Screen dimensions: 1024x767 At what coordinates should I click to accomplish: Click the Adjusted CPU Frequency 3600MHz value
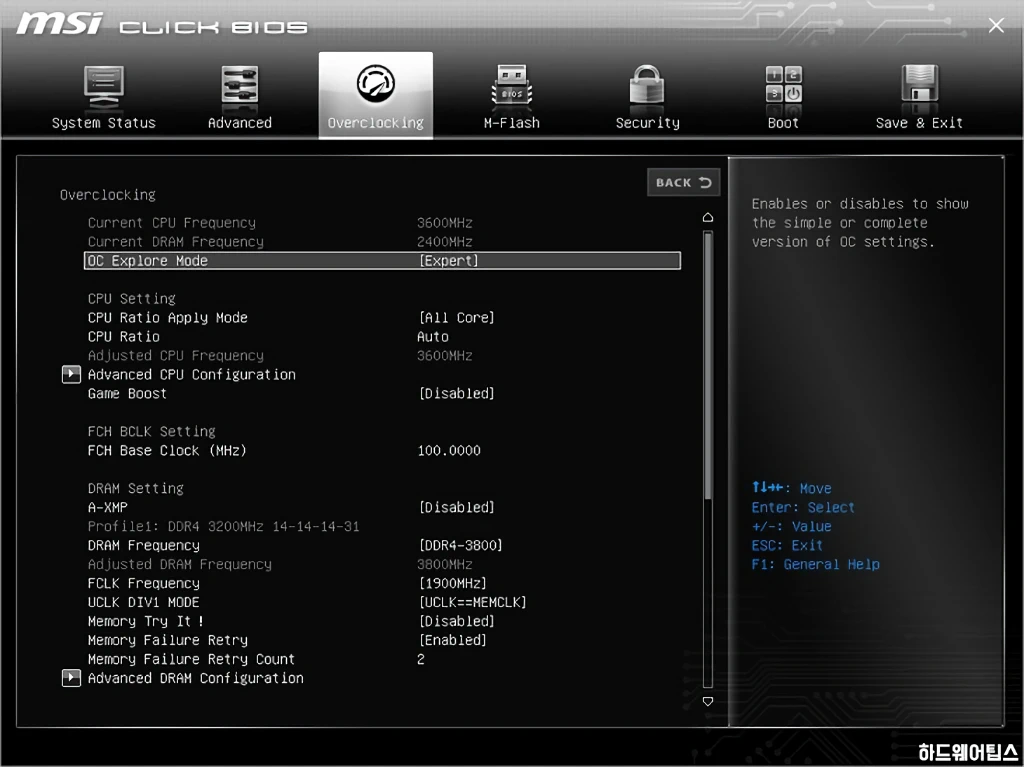pyautogui.click(x=445, y=355)
